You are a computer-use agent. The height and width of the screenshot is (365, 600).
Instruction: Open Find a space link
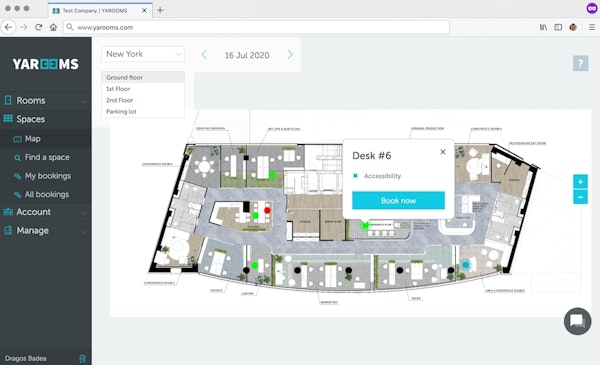(47, 157)
